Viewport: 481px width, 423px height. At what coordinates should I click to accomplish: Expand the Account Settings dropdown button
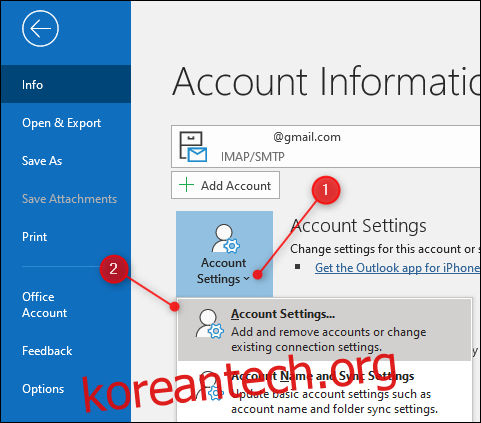[x=224, y=254]
